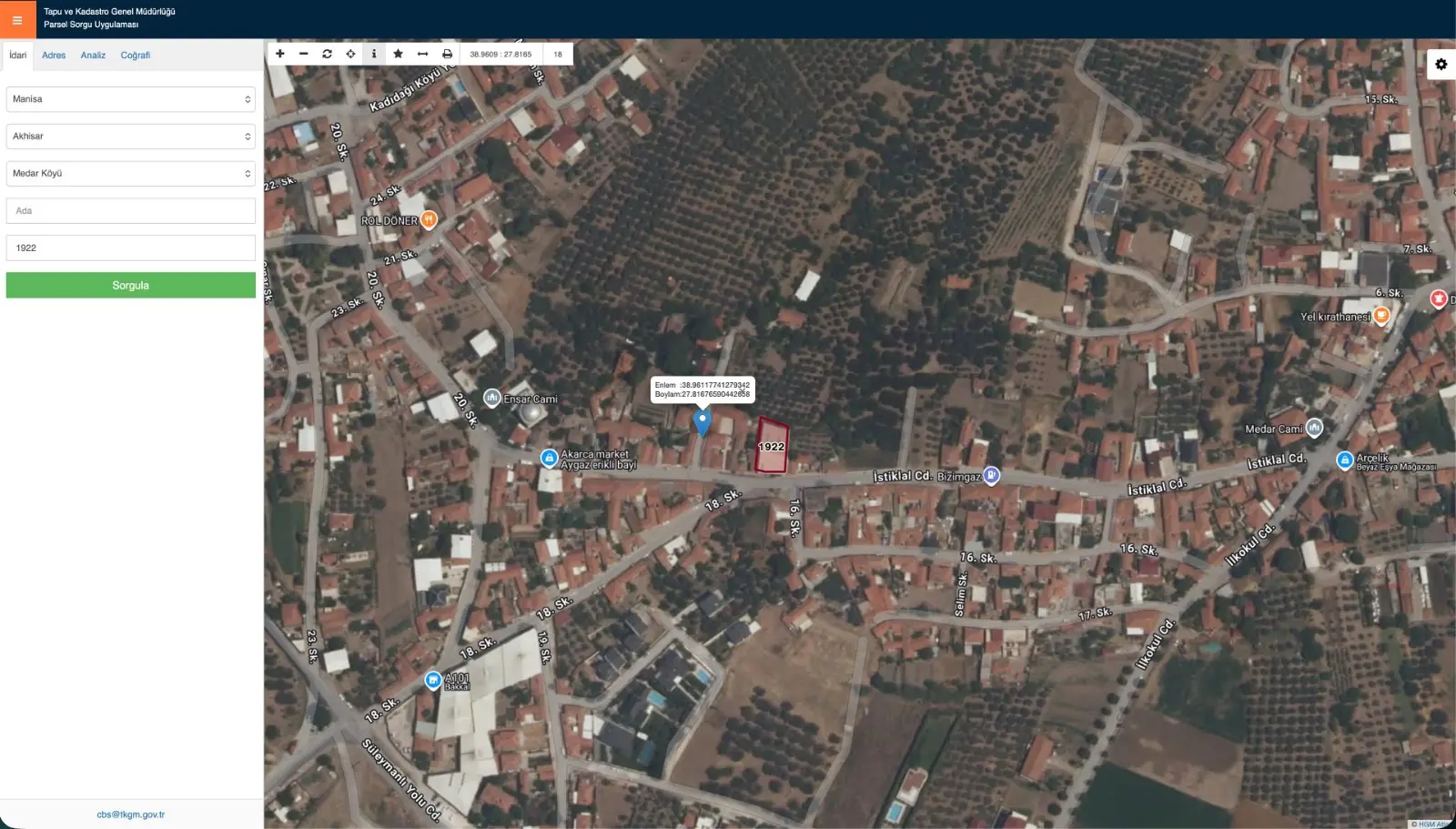Expand the Akhisar district dropdown

tap(131, 136)
